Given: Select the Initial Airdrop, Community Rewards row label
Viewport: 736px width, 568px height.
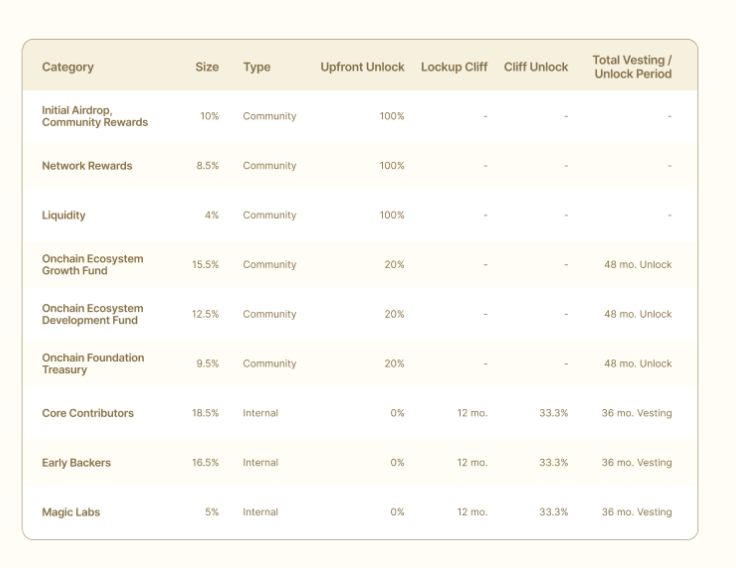Looking at the screenshot, I should (x=94, y=116).
